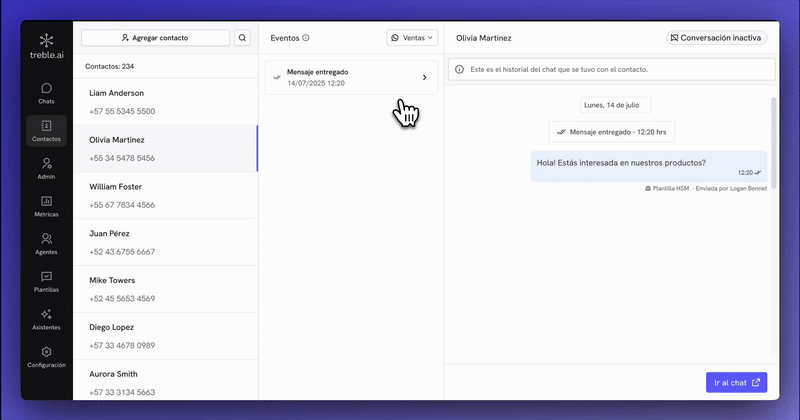Click the Hola! Estás interesada message bubble

click(649, 166)
